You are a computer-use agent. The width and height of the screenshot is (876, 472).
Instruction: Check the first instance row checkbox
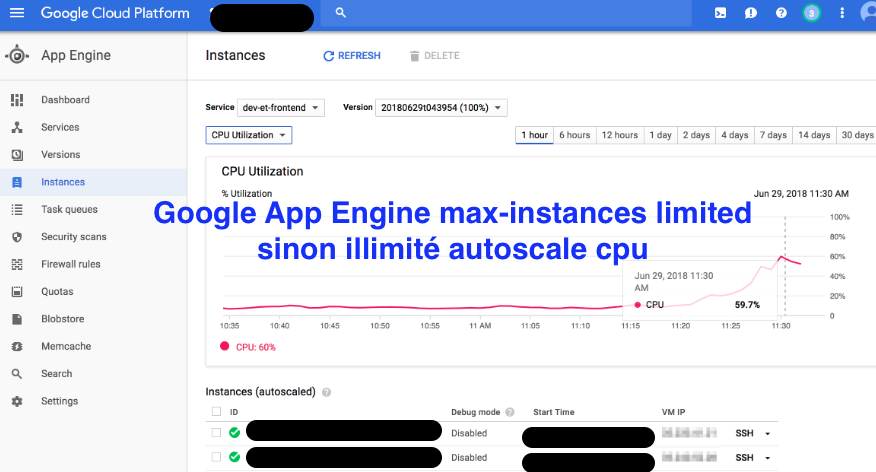(x=216, y=432)
